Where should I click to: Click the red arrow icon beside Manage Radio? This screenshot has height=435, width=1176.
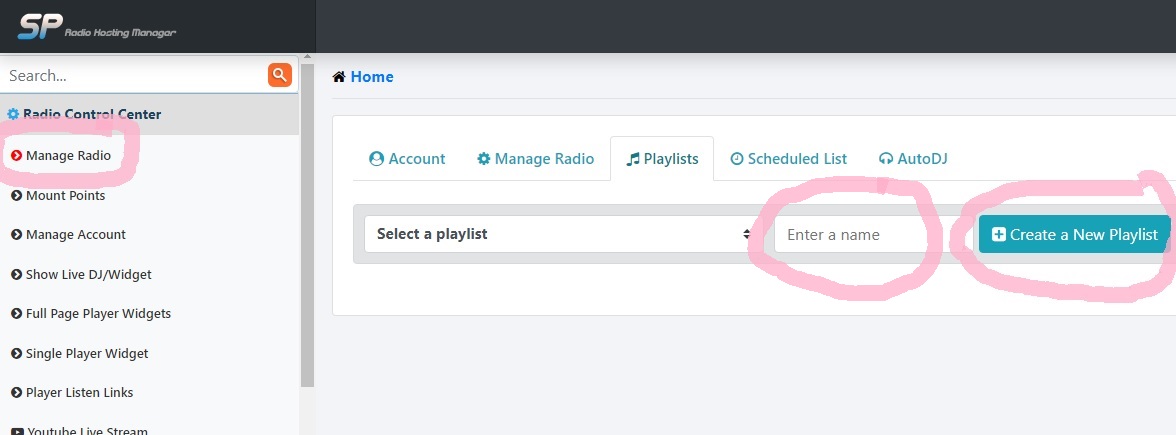click(x=16, y=156)
